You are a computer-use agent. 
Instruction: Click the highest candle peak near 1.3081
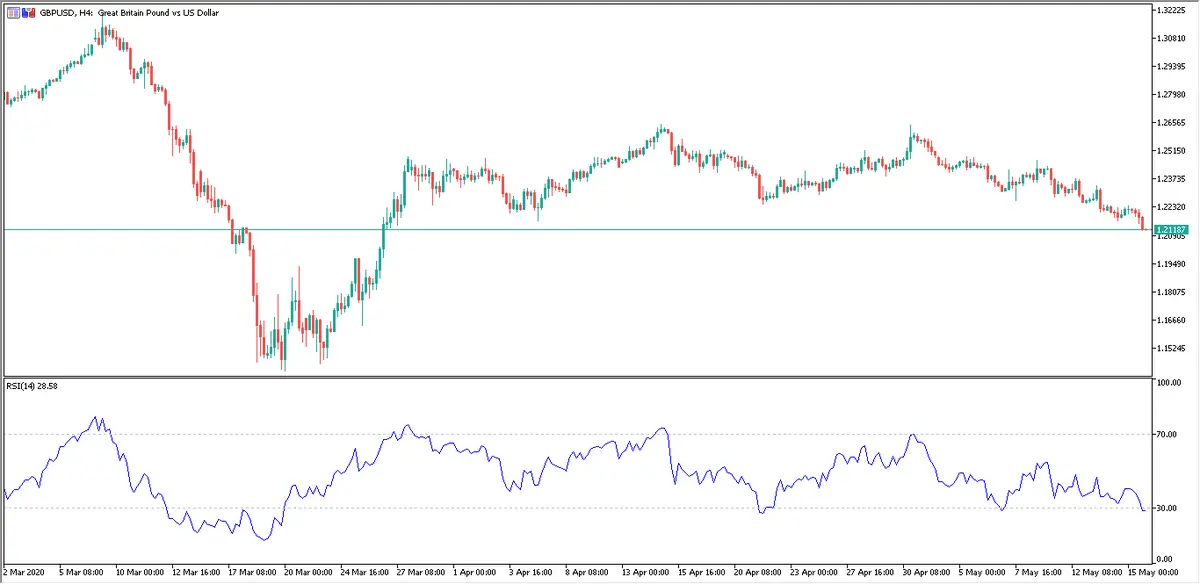(x=103, y=28)
